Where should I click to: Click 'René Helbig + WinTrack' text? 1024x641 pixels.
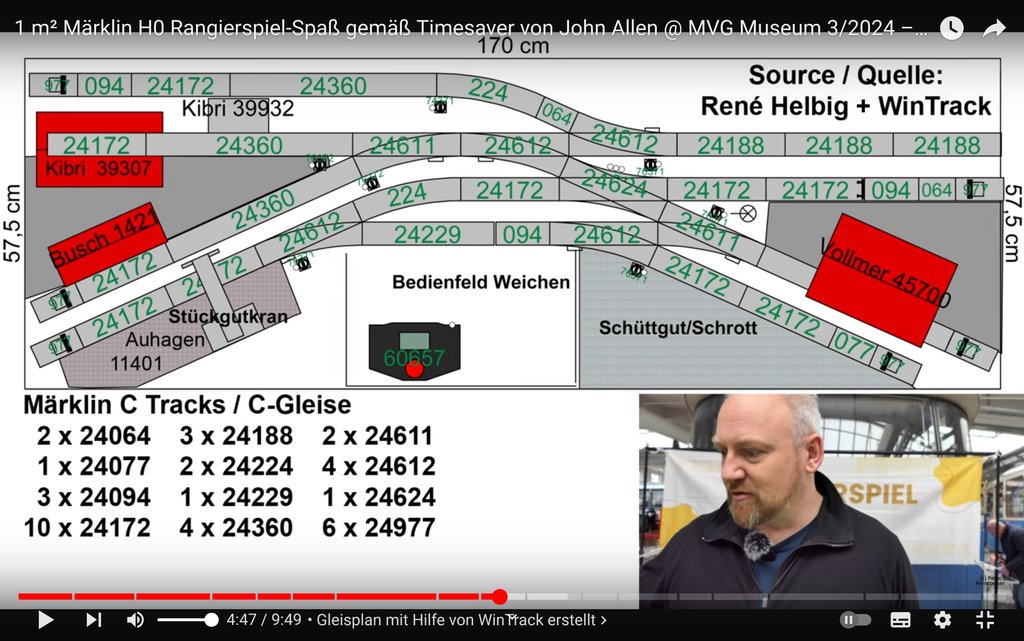tap(846, 106)
